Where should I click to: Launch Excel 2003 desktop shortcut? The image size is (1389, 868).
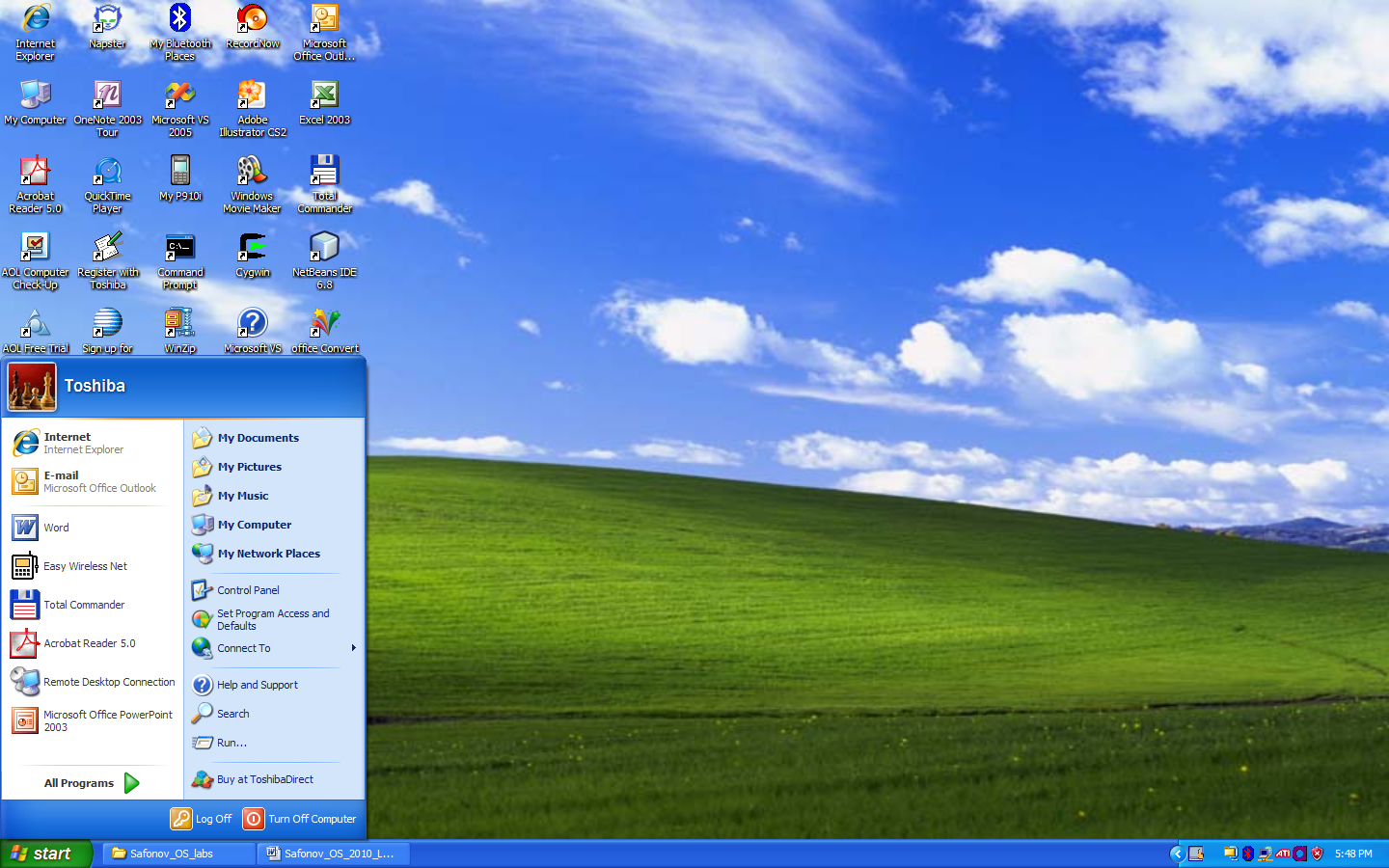click(x=324, y=102)
